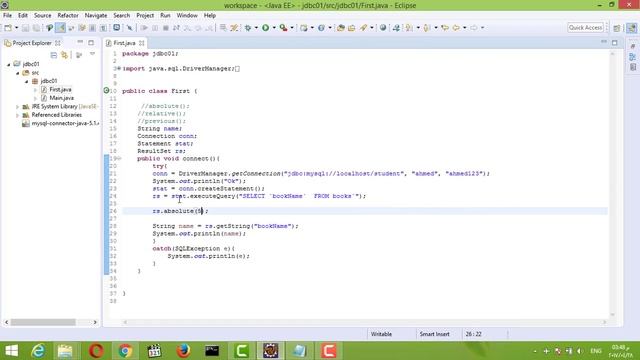640x360 pixels.
Task: Collapse the src folder node
Action: 18,73
